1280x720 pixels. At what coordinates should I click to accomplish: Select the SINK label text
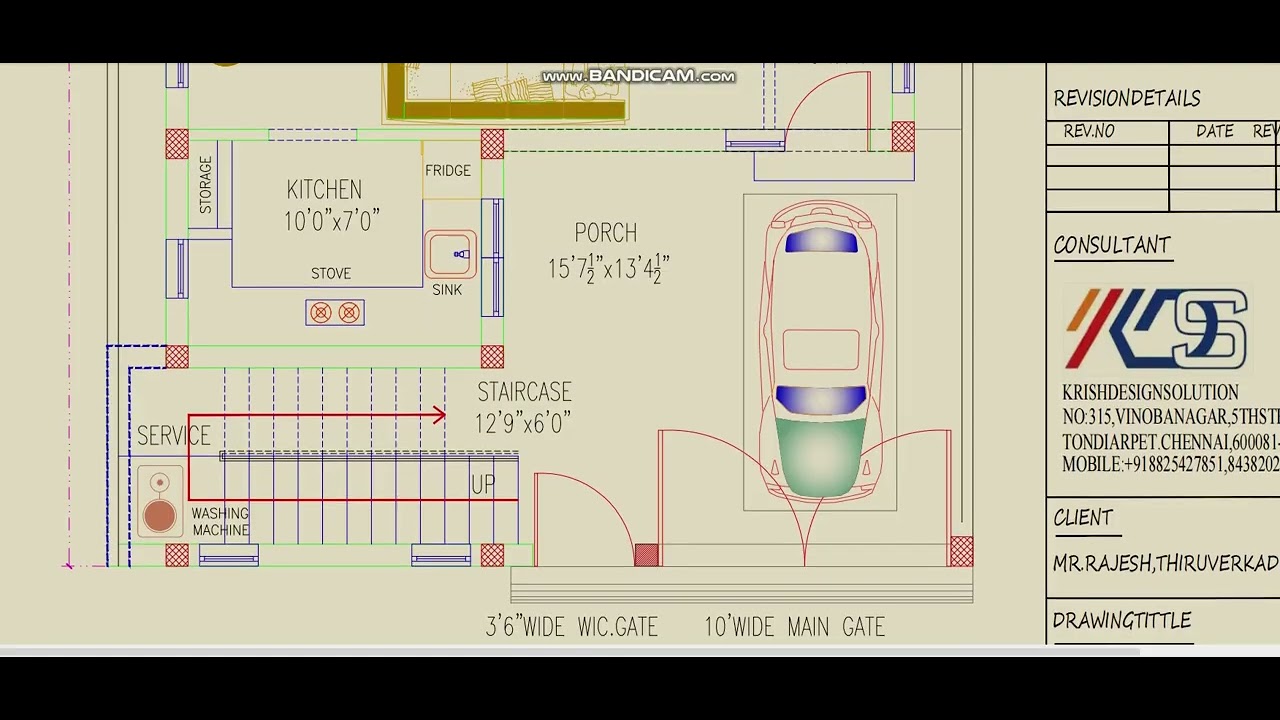tap(447, 290)
